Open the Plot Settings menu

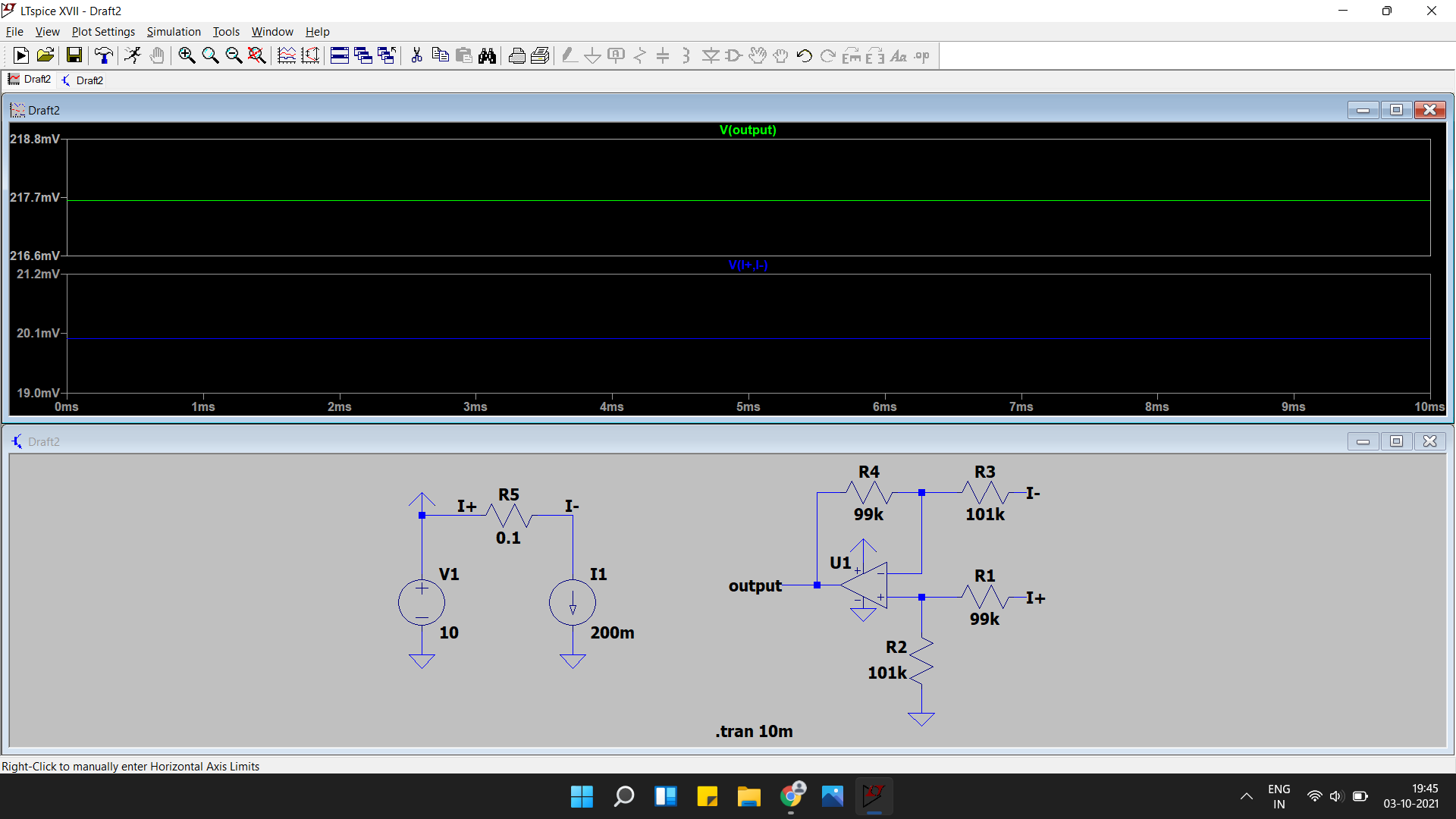tap(103, 32)
